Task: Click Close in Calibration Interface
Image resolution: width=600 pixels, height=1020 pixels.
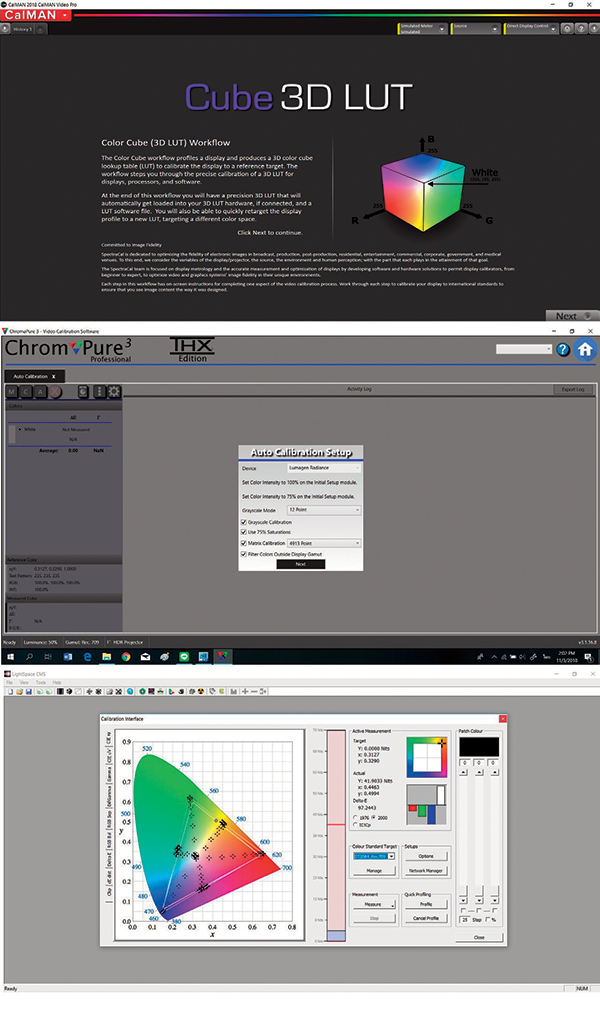Action: tap(479, 937)
